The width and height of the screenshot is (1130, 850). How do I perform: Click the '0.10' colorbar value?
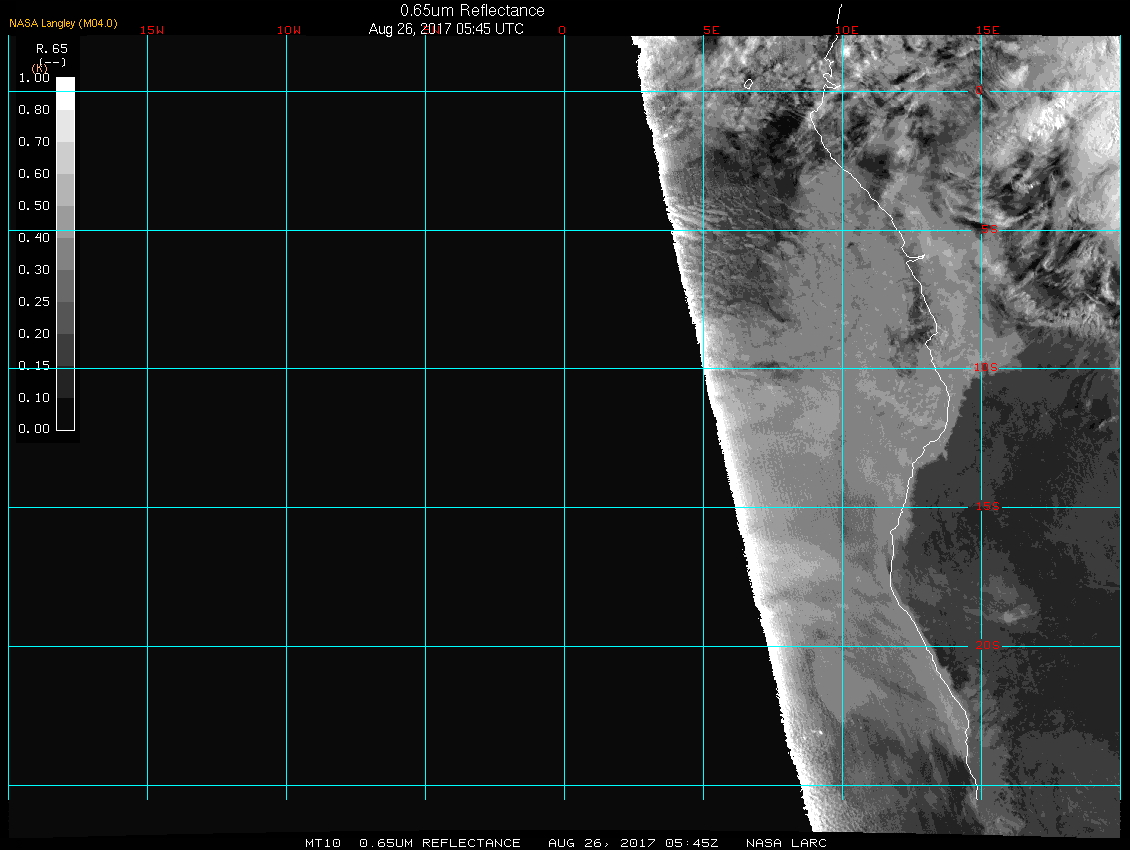[x=34, y=397]
